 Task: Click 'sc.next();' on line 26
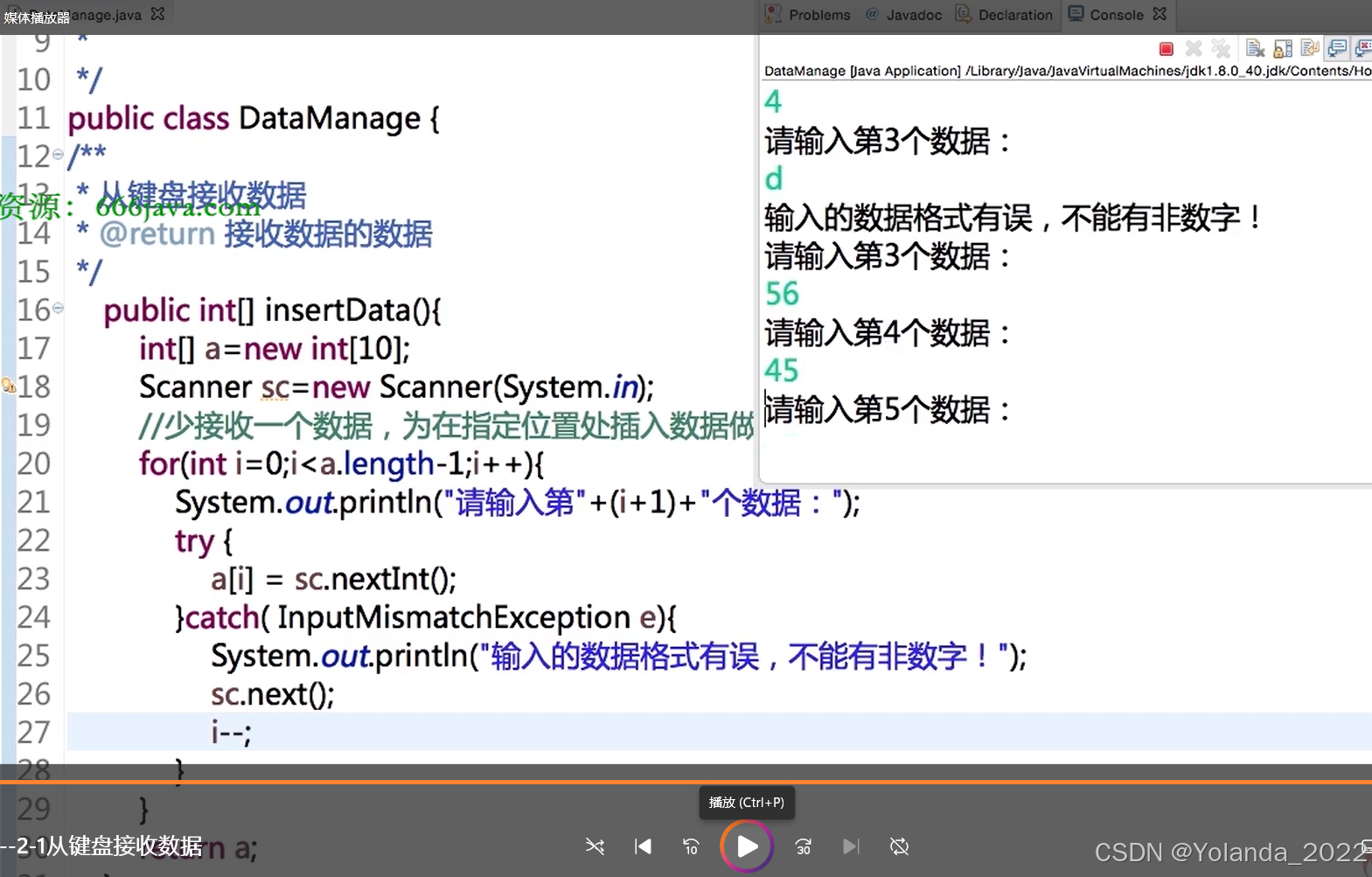tap(273, 694)
